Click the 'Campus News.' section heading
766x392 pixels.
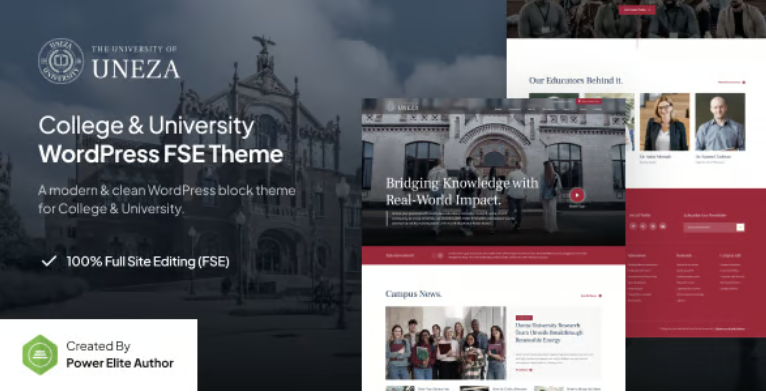[x=413, y=294]
